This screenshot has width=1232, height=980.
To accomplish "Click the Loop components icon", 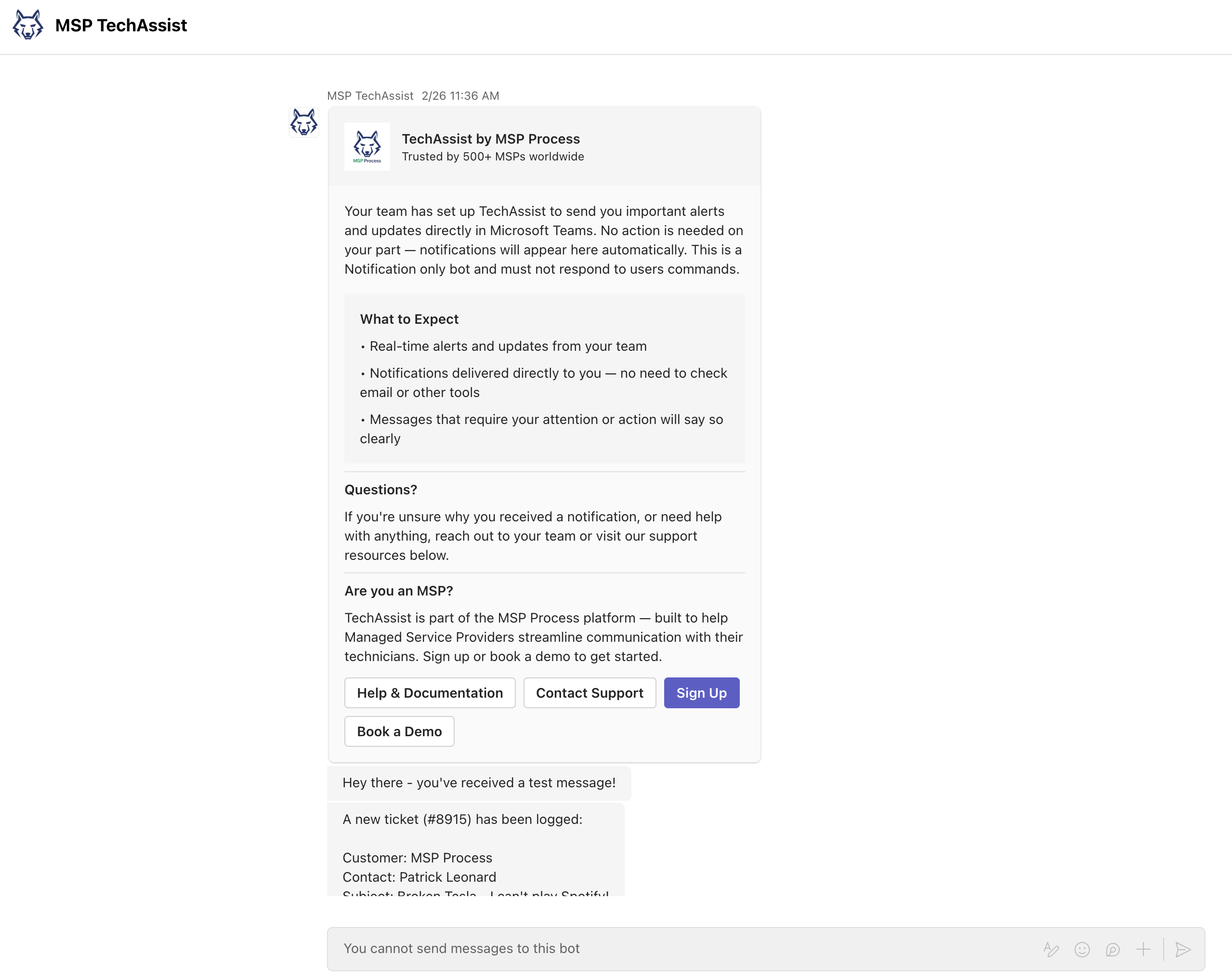I will pyautogui.click(x=1113, y=949).
